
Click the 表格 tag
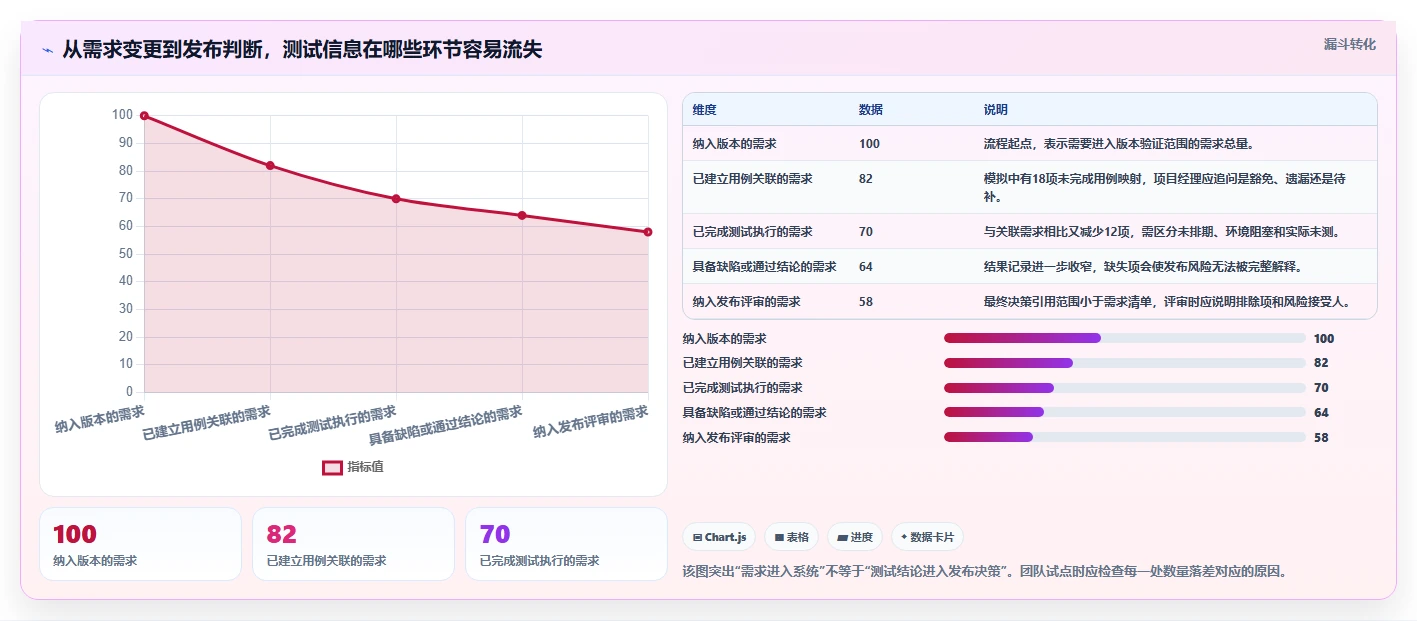click(x=792, y=537)
